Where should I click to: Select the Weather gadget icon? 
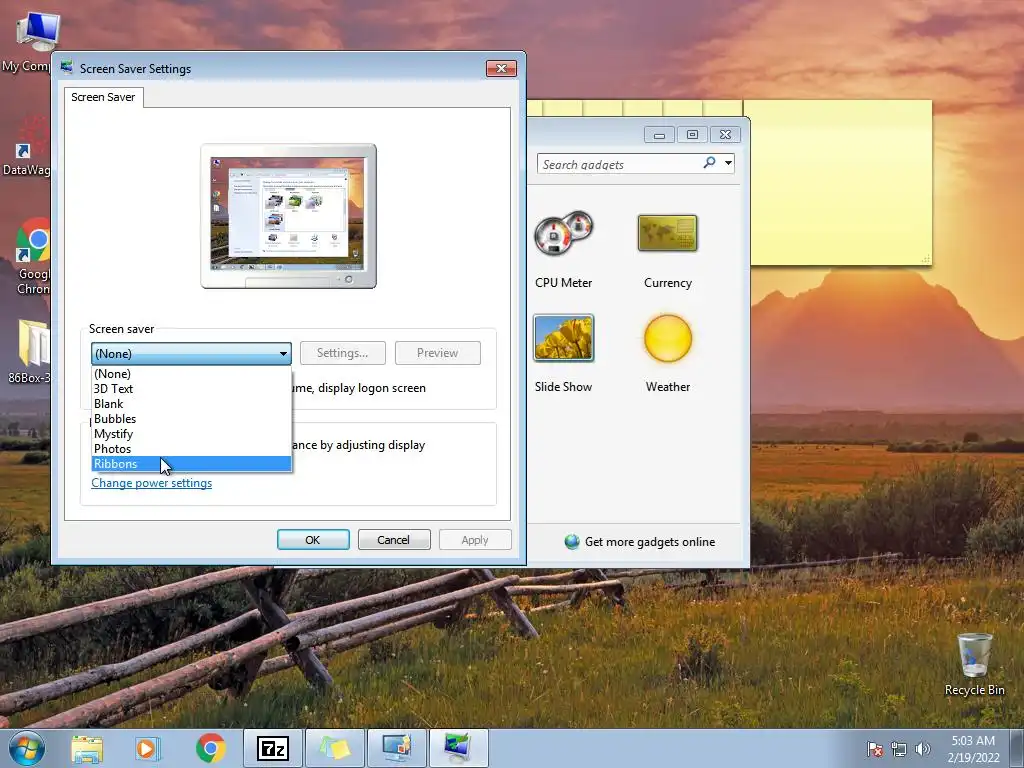(667, 338)
